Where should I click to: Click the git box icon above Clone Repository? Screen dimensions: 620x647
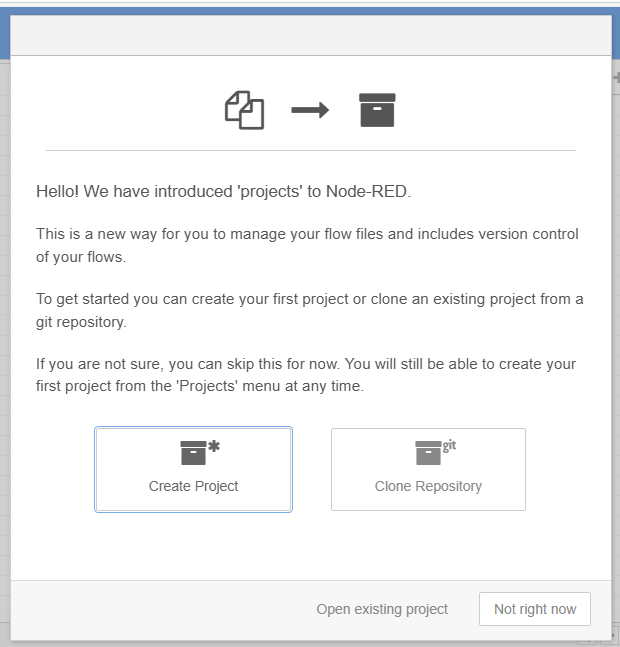428,453
